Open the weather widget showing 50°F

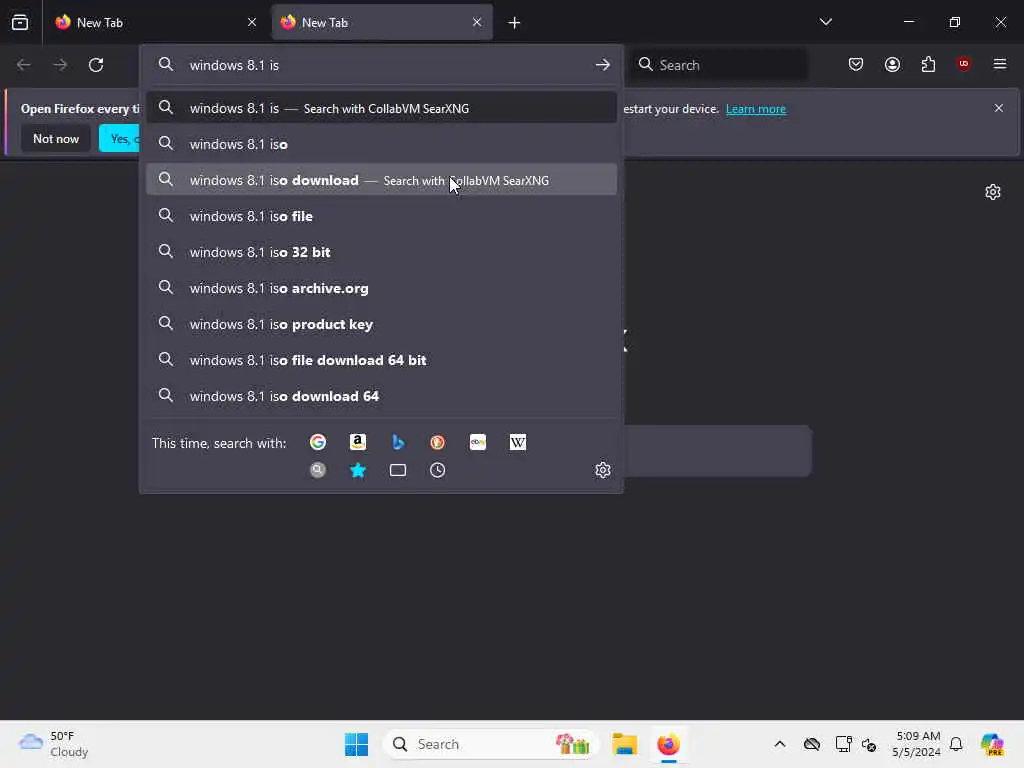tap(54, 744)
